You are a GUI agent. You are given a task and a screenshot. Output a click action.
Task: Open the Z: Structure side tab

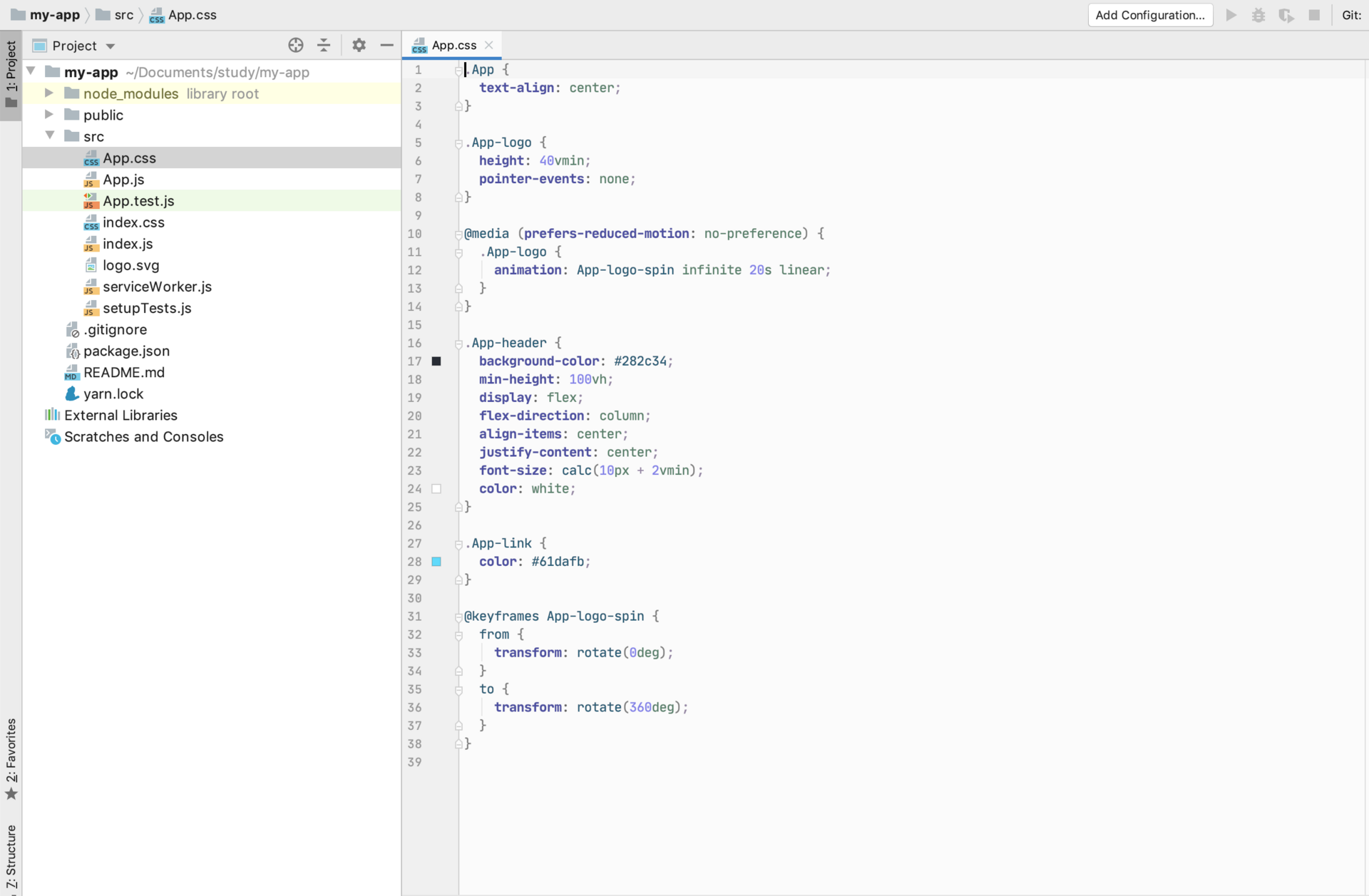pyautogui.click(x=11, y=858)
